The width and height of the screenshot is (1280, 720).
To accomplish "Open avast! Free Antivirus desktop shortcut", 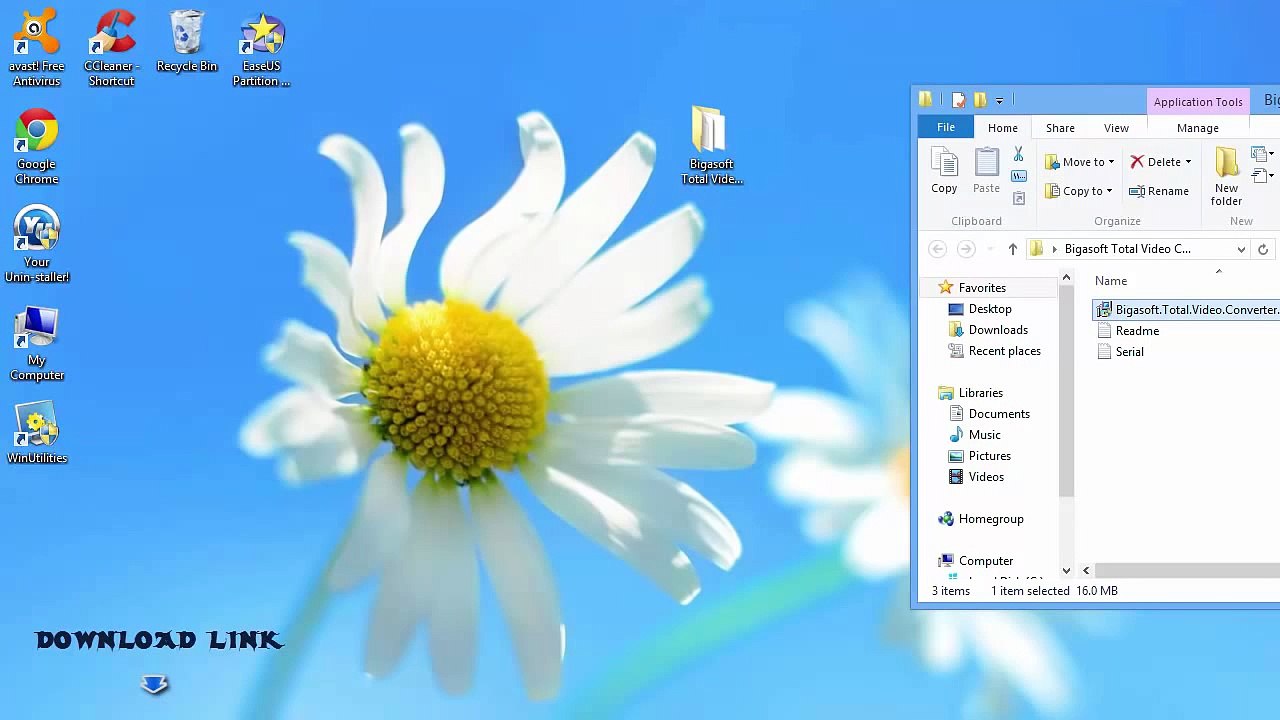I will click(37, 48).
